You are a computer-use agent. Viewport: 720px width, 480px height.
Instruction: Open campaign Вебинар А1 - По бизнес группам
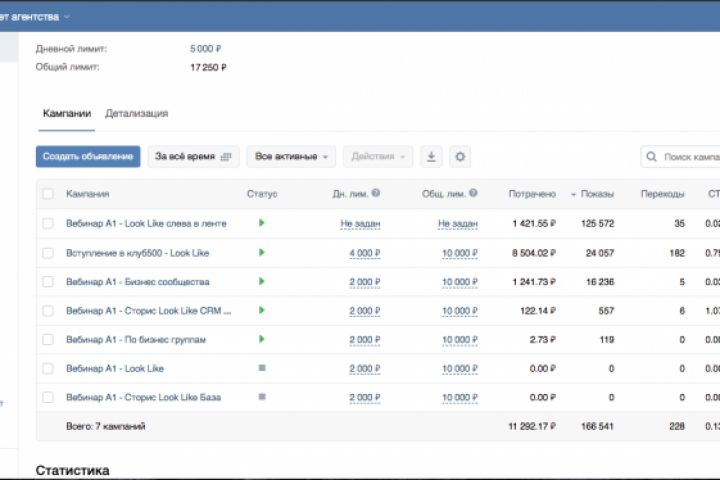tap(136, 339)
